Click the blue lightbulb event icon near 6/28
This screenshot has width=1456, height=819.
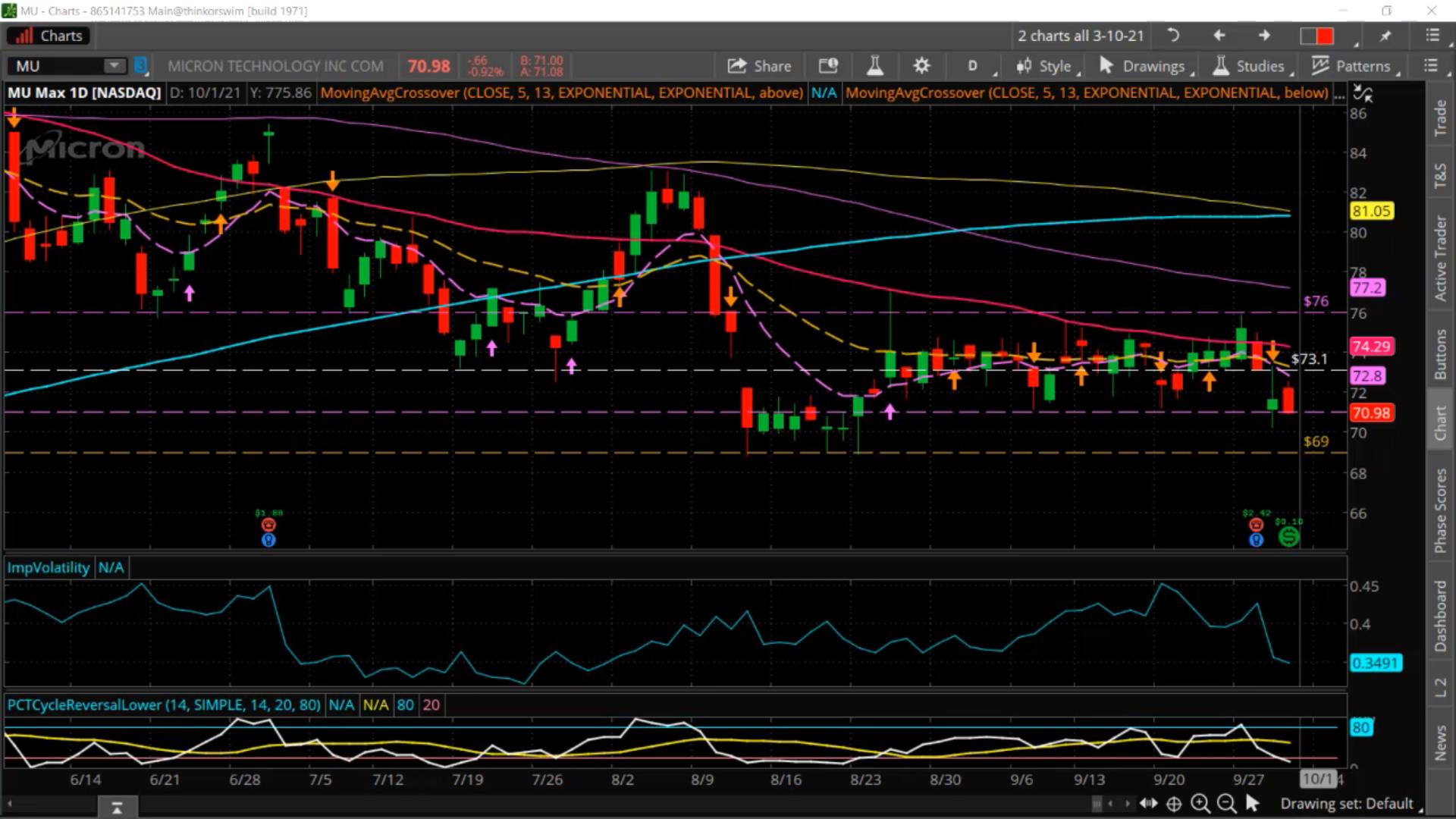(268, 540)
